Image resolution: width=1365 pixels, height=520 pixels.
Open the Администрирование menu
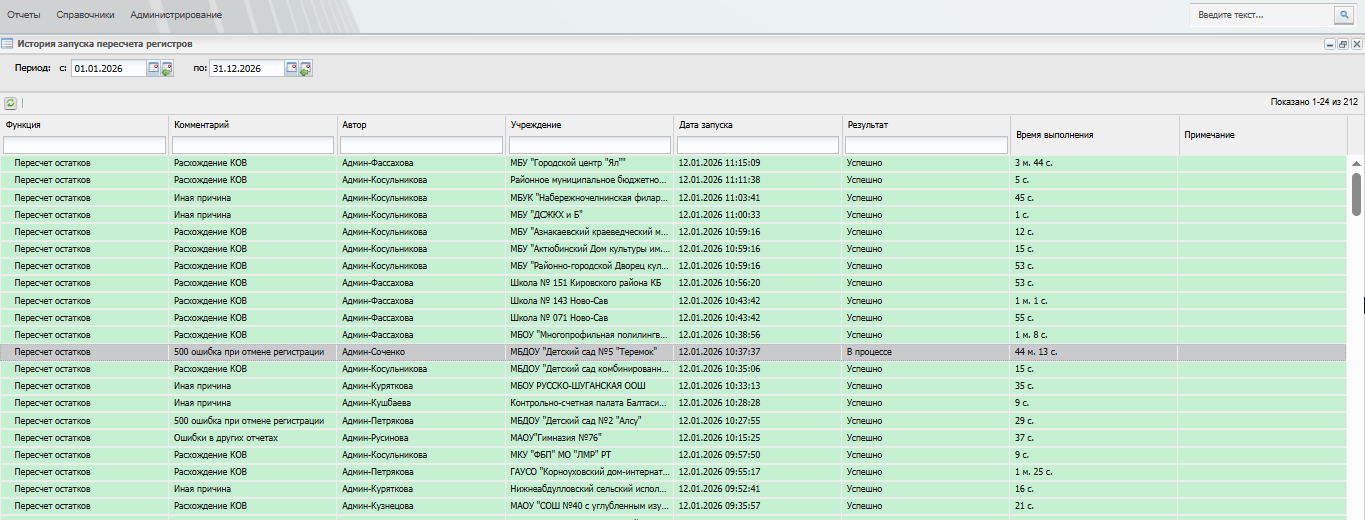tap(176, 15)
